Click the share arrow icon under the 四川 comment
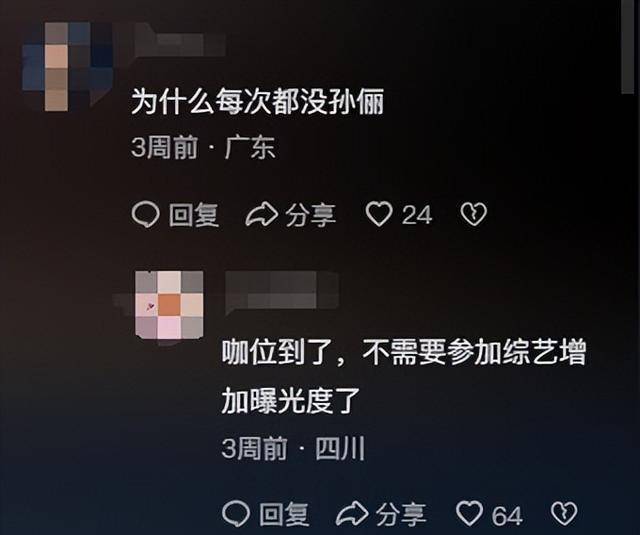 (352, 513)
